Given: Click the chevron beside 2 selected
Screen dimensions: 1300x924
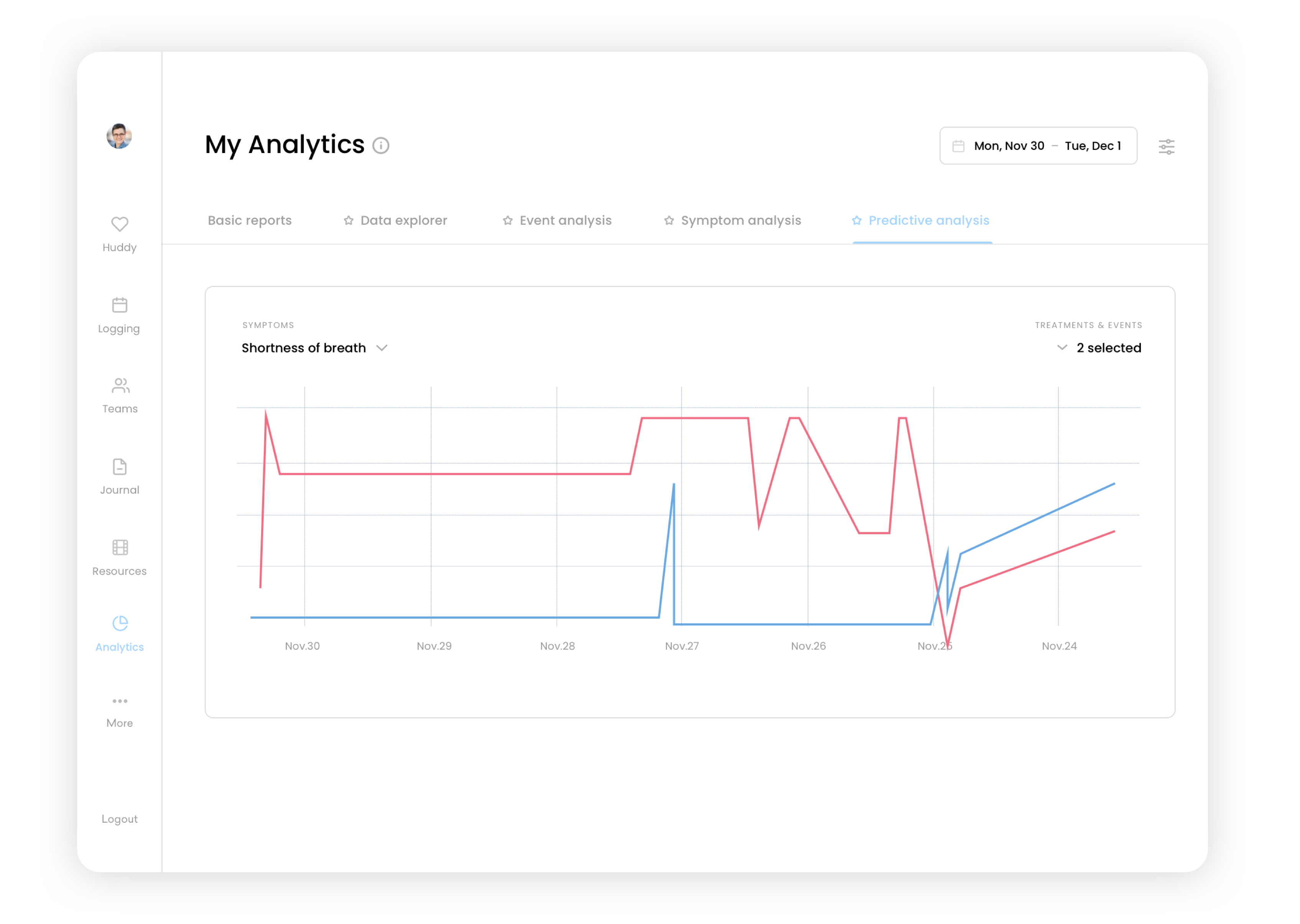Looking at the screenshot, I should [1062, 348].
